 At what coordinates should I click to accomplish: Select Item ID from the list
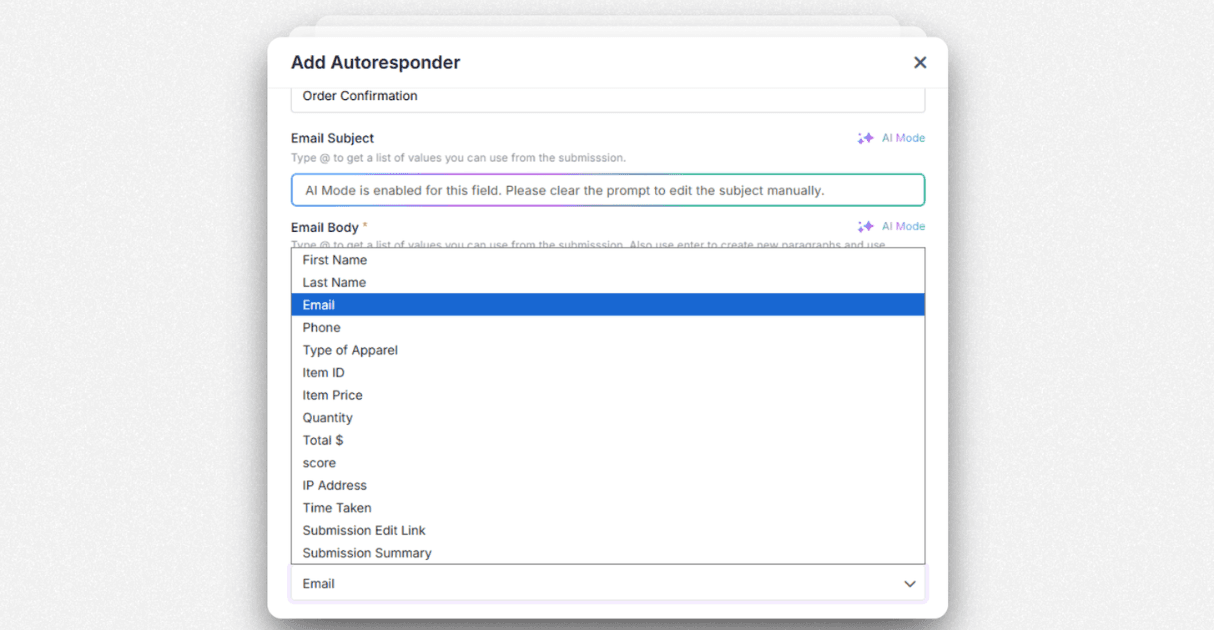coord(608,372)
